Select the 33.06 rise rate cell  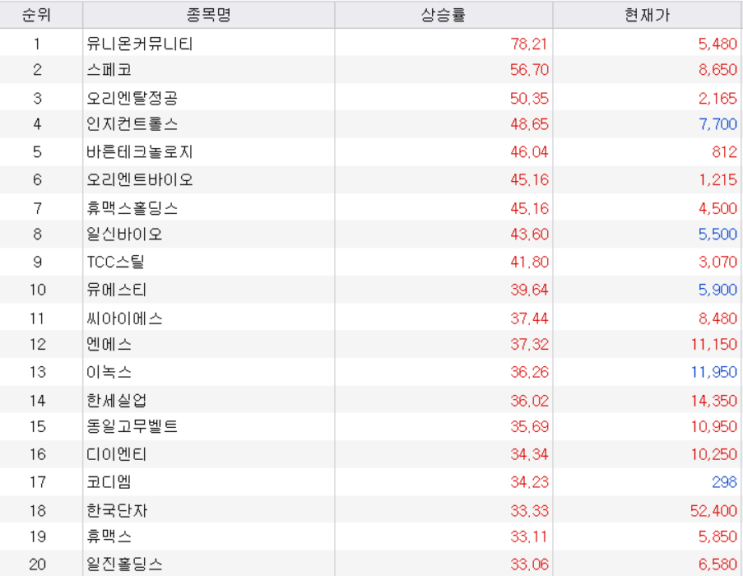[529, 564]
